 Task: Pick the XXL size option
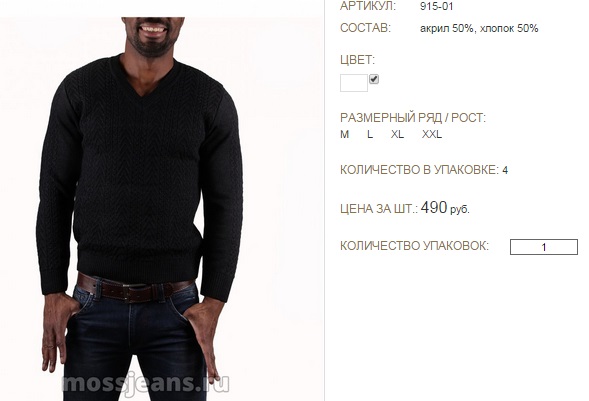pos(432,134)
